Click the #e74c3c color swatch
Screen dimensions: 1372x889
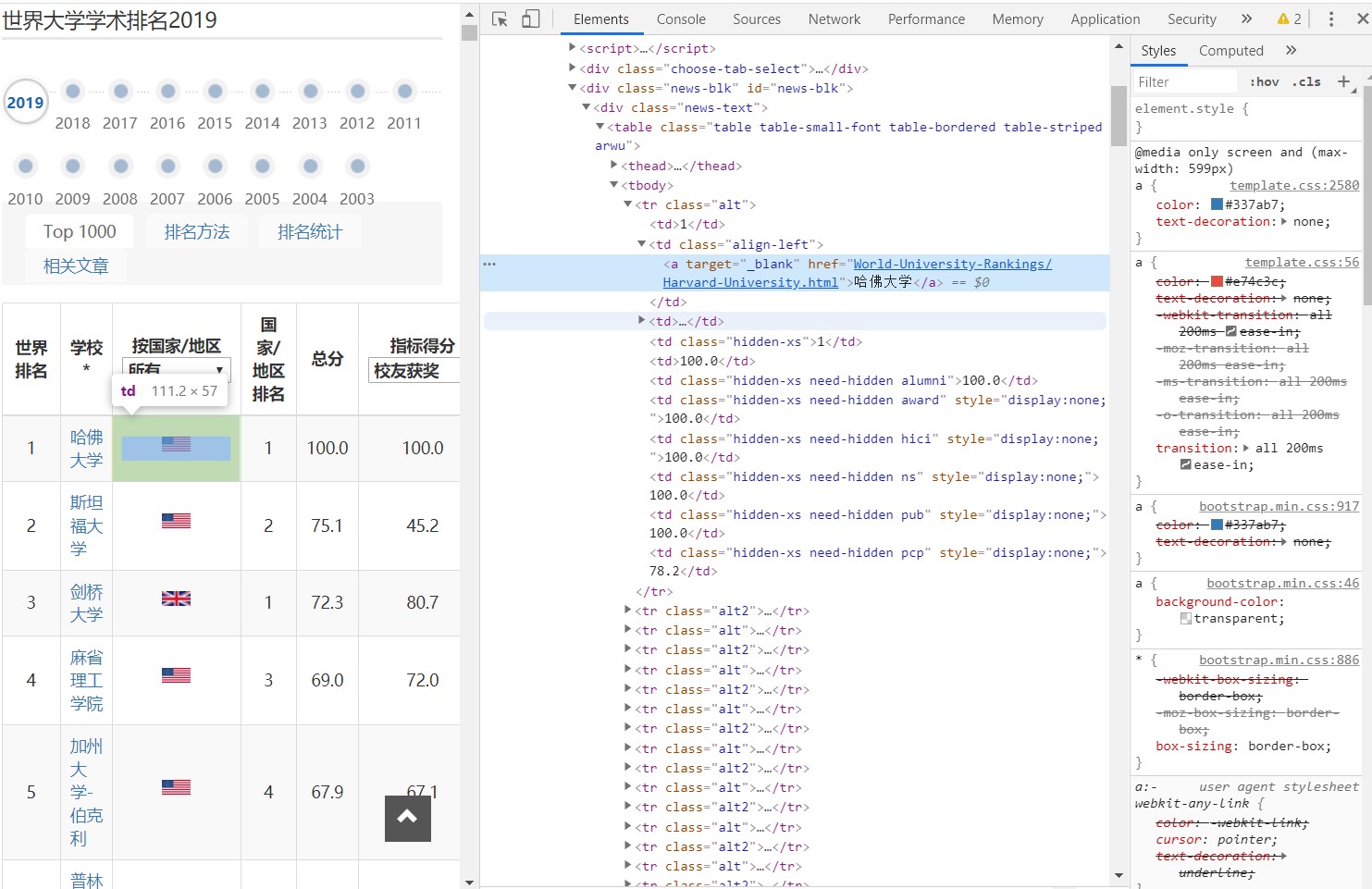[1217, 281]
